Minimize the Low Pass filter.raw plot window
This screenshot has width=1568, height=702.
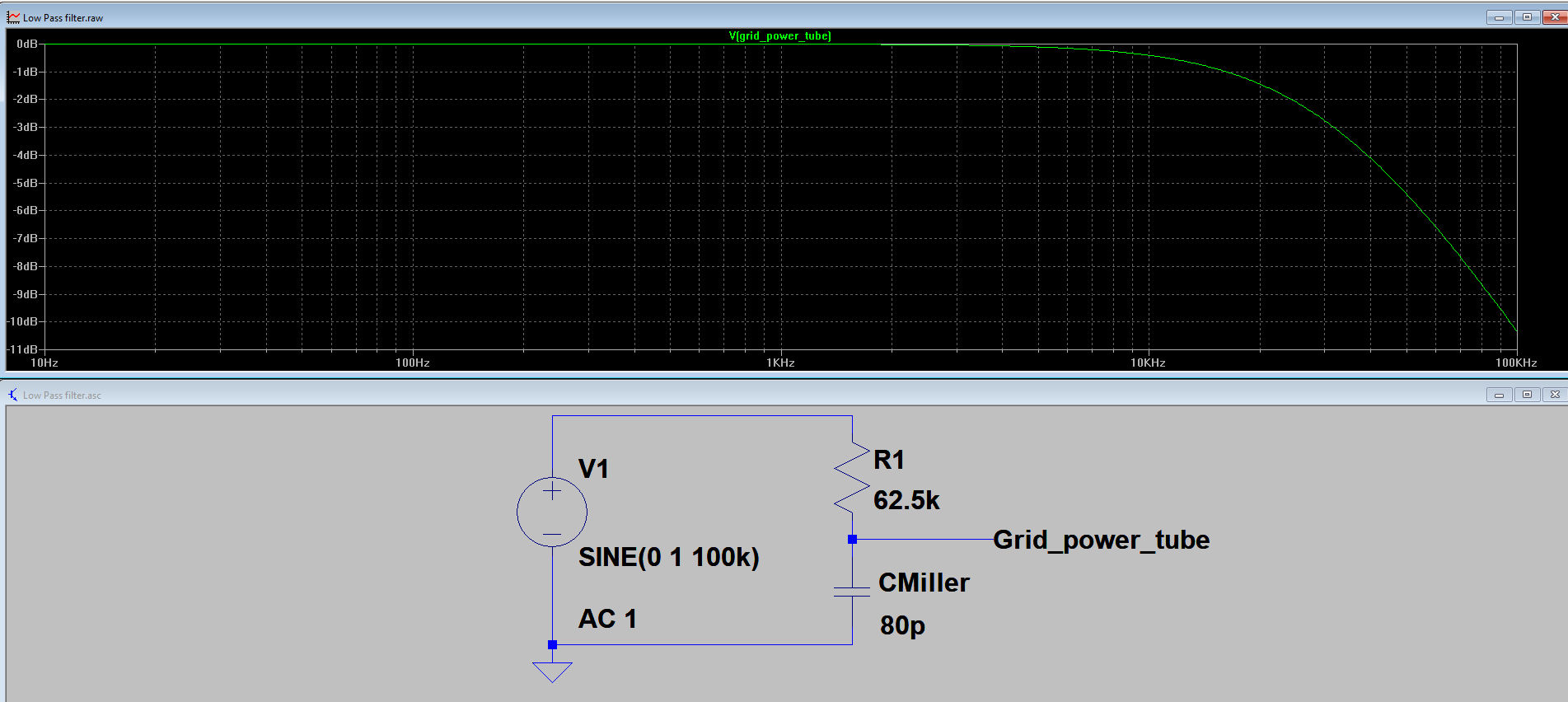coord(1499,17)
